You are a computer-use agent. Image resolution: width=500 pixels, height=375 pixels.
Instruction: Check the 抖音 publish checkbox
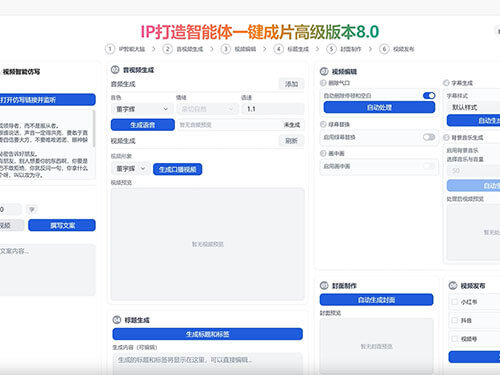point(454,320)
